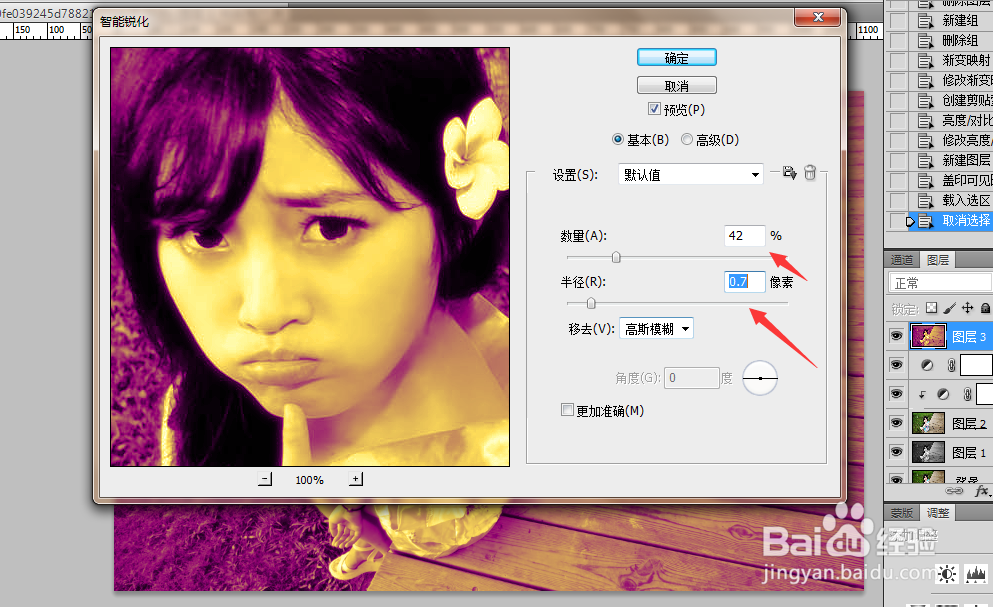The image size is (993, 607).
Task: Click the adjustment icon on the layer below 图层 3
Action: point(927,365)
